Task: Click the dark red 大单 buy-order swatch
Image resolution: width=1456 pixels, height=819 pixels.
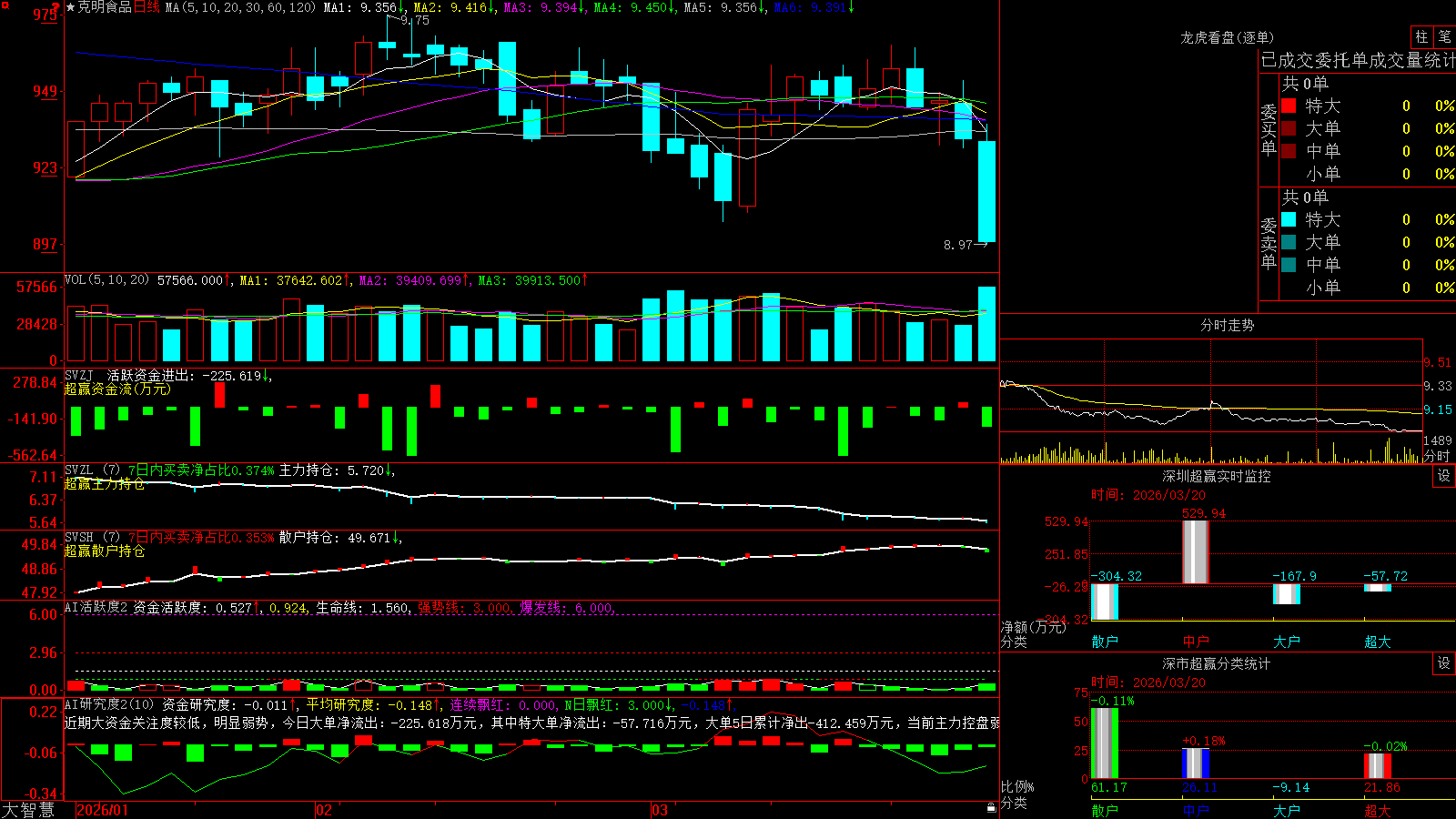Action: coord(1289,128)
